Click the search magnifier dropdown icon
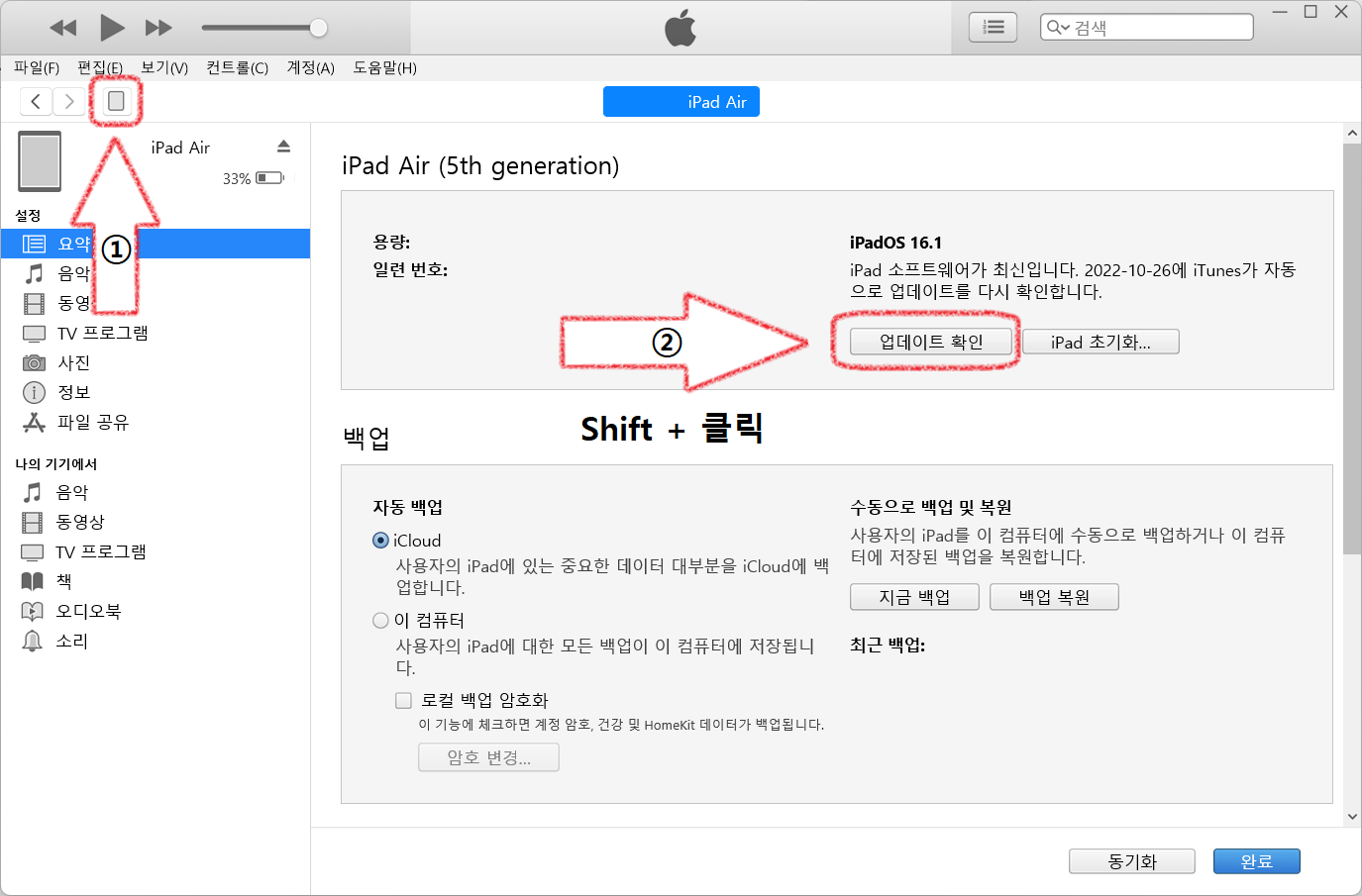 [1058, 28]
